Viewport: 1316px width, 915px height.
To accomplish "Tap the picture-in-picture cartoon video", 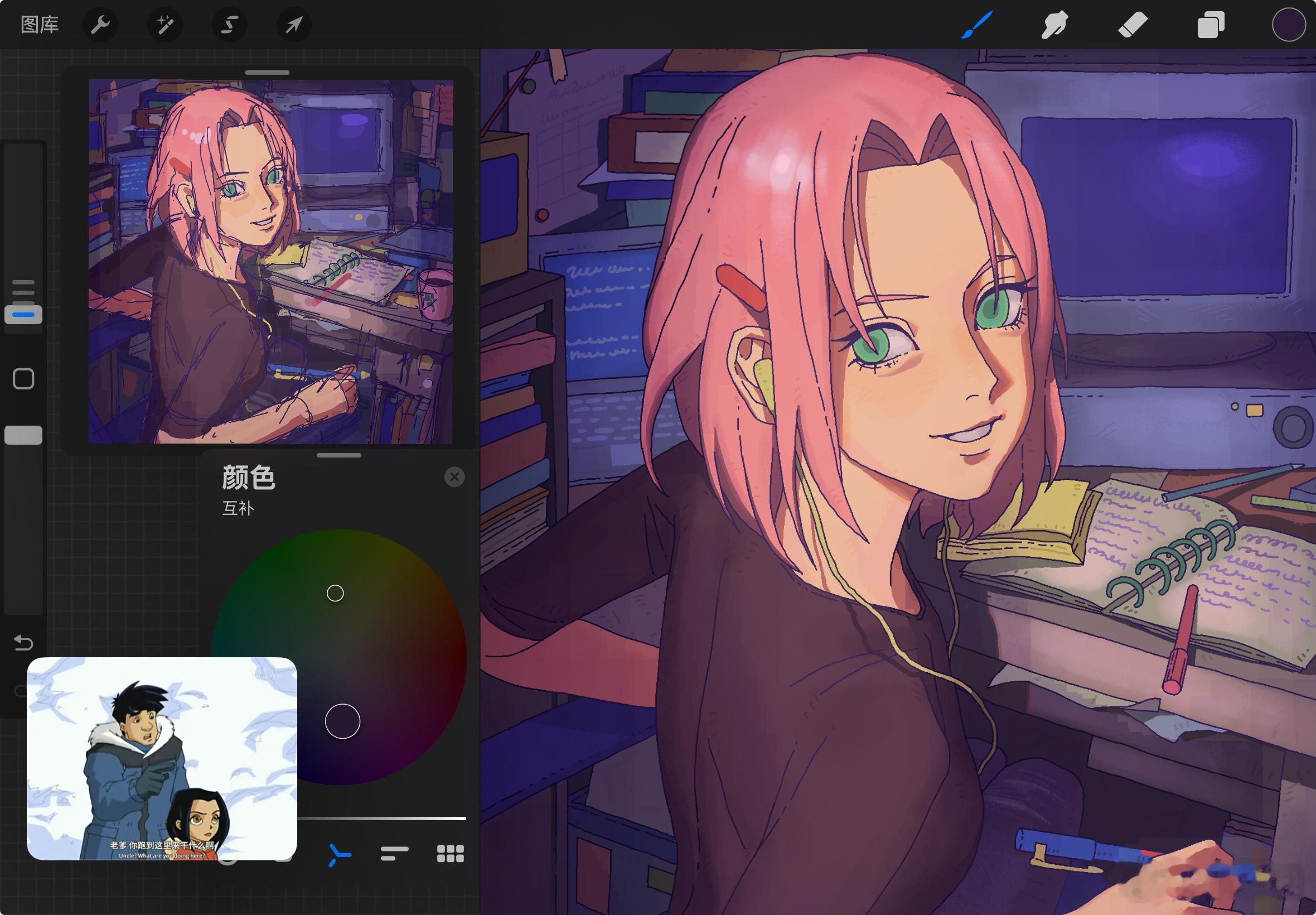I will point(162,758).
